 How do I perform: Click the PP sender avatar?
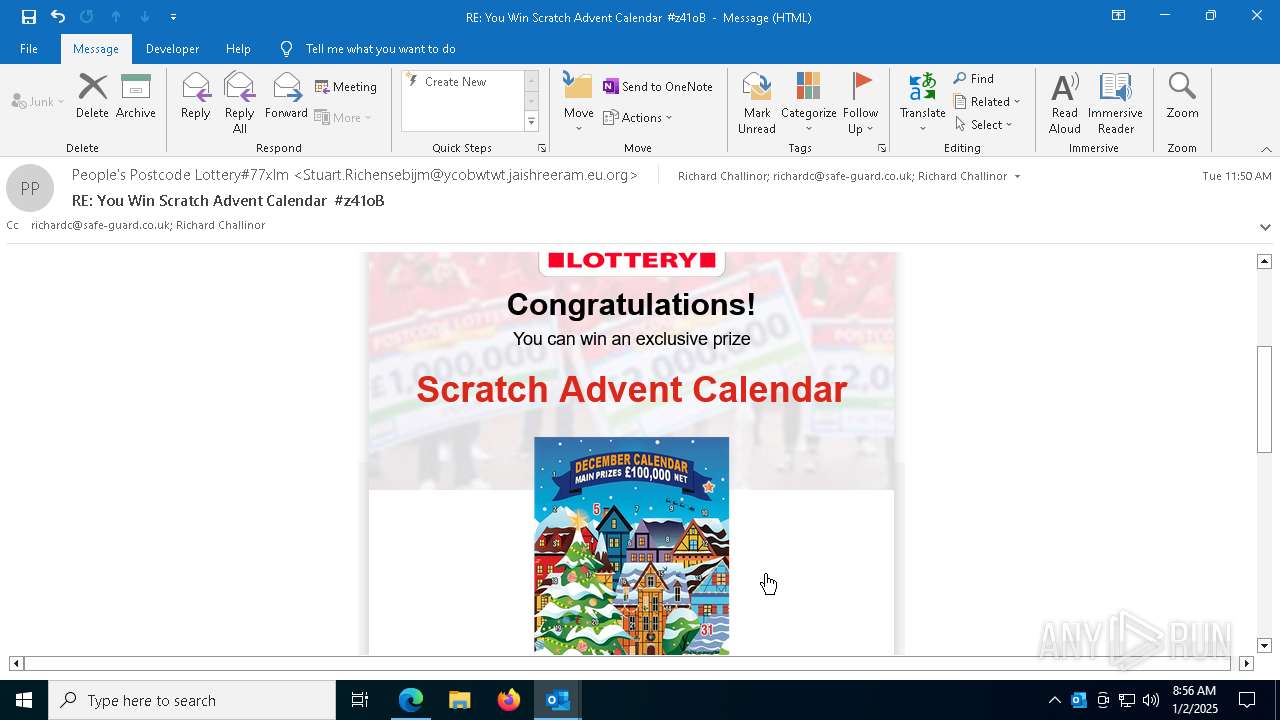click(30, 188)
